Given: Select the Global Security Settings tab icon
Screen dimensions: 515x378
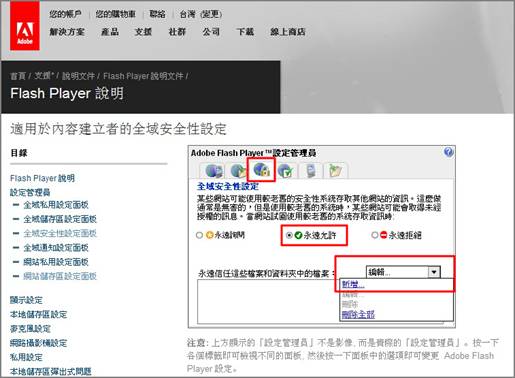Looking at the screenshot, I should point(261,170).
